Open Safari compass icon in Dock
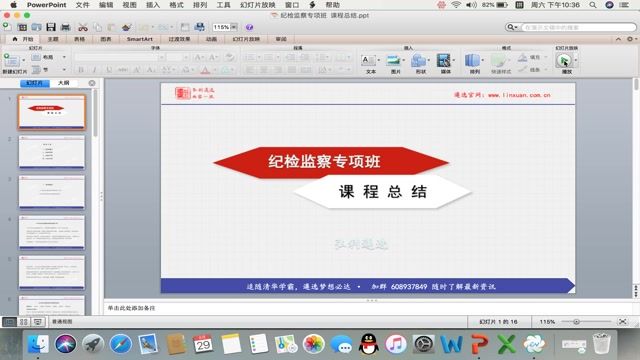Screen dimensions: 640x360 (120, 344)
